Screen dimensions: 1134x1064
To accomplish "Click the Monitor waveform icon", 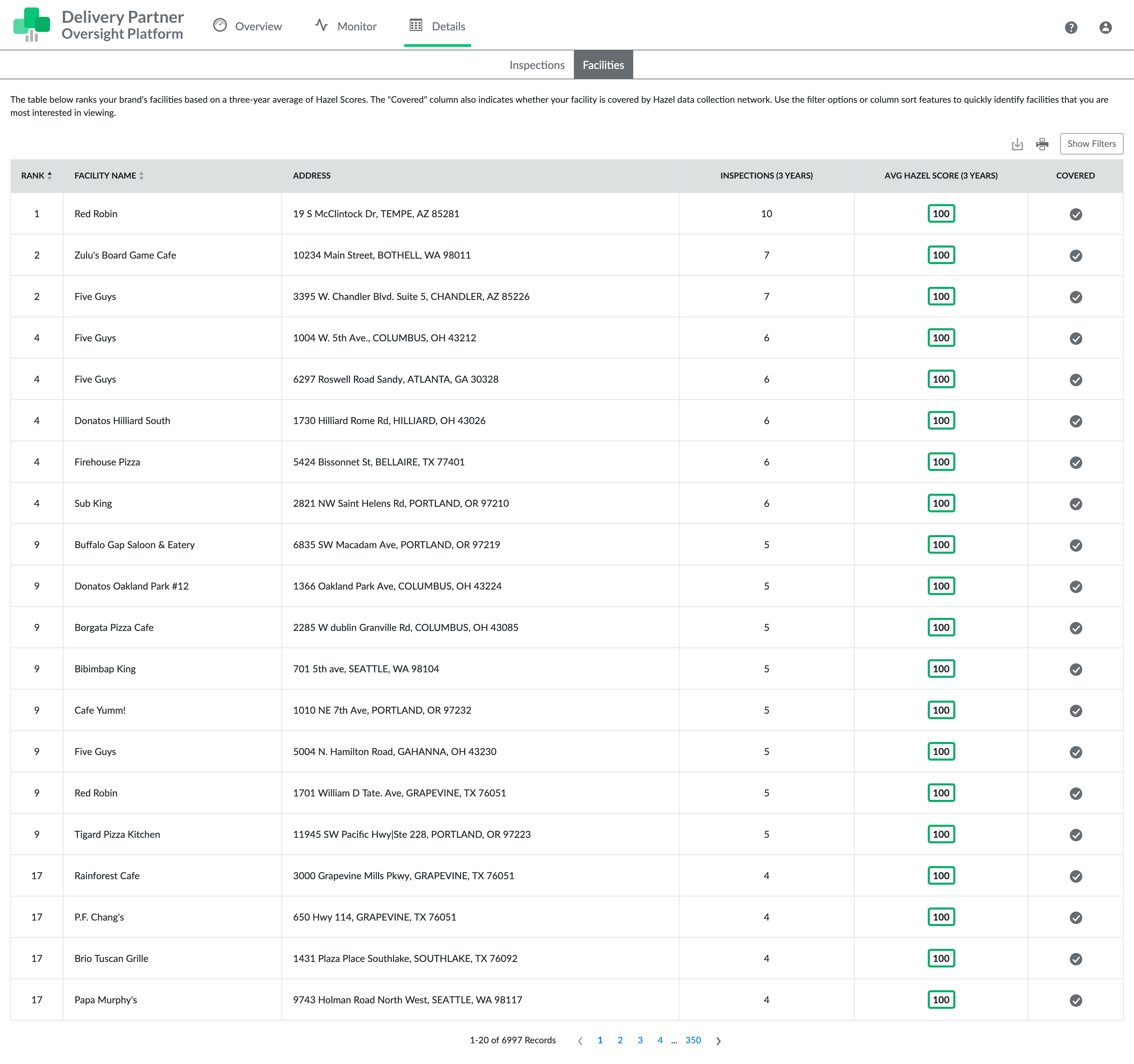I will coord(321,26).
